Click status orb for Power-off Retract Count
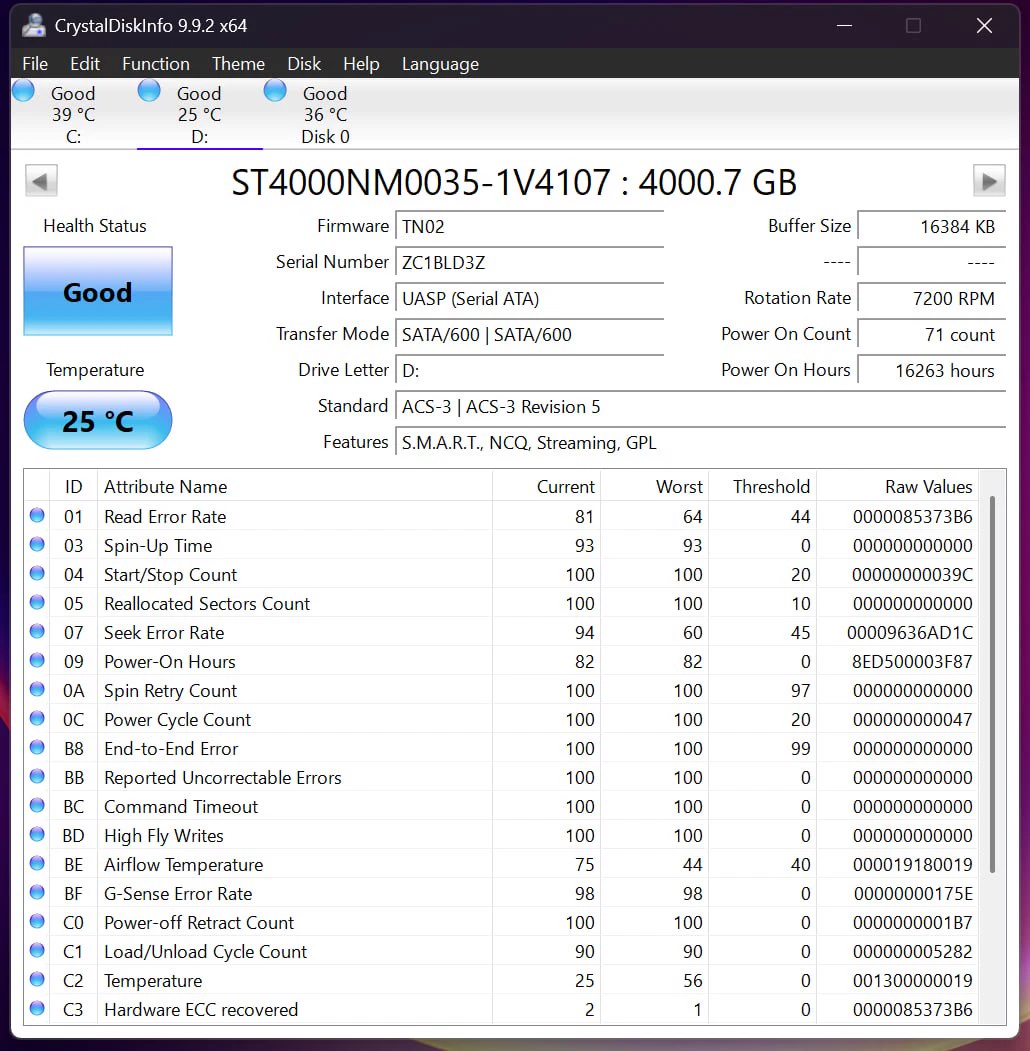This screenshot has width=1030, height=1051. pos(37,921)
